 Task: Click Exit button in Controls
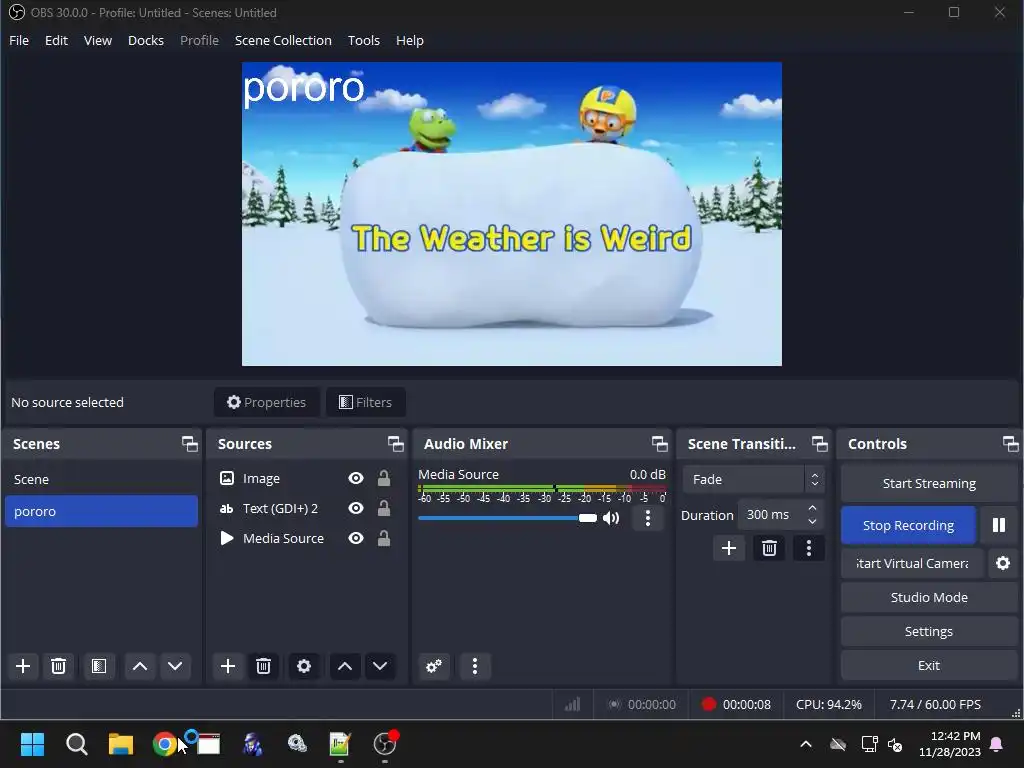point(929,665)
